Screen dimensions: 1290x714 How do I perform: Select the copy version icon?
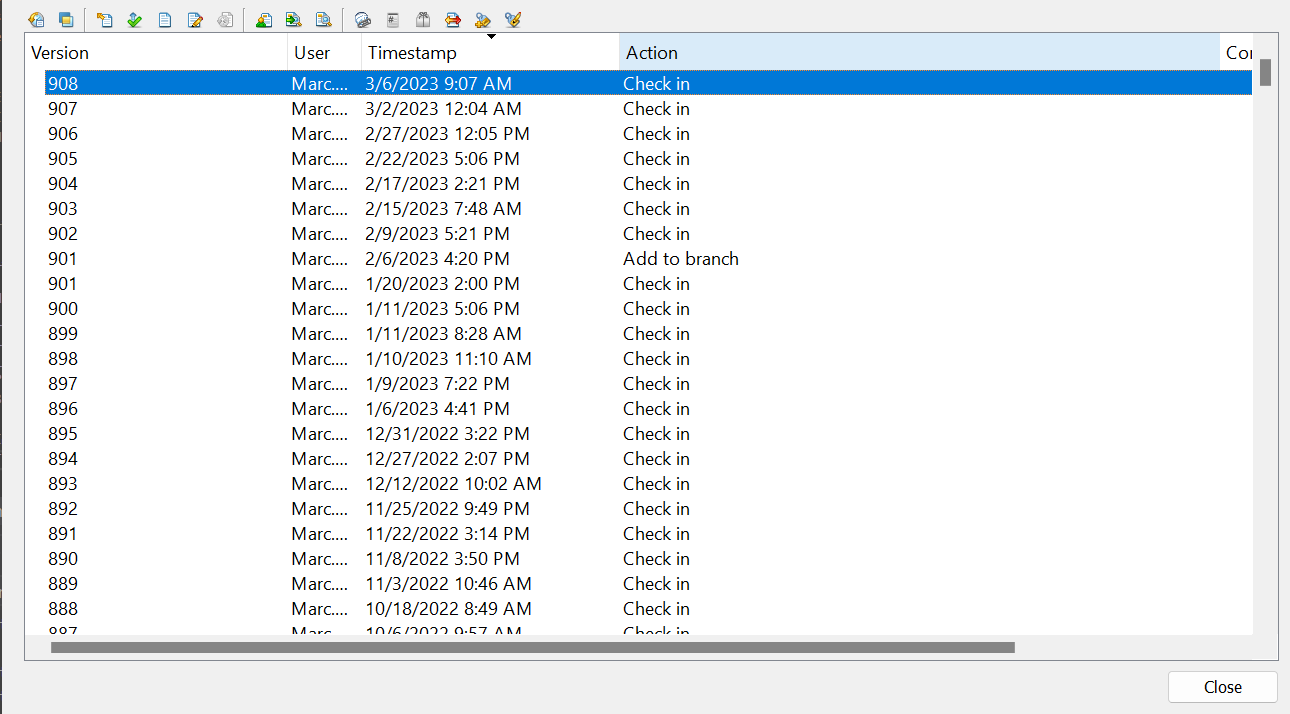tap(66, 19)
